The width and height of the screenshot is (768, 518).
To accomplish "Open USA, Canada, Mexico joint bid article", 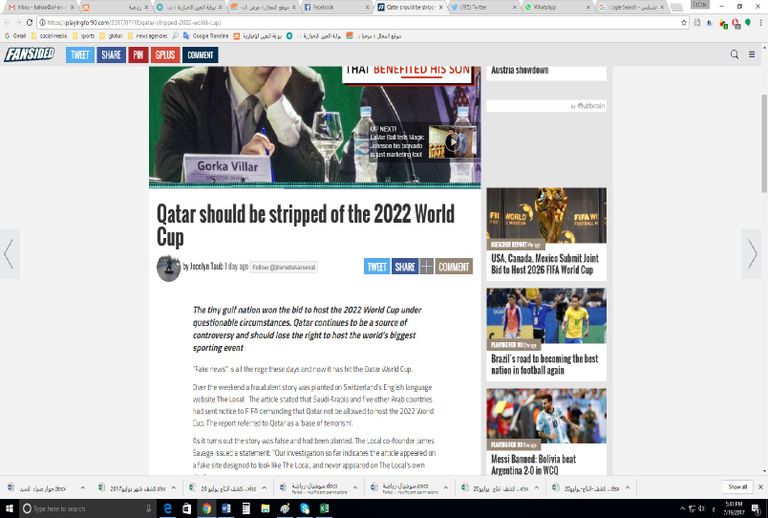I will pos(545,264).
